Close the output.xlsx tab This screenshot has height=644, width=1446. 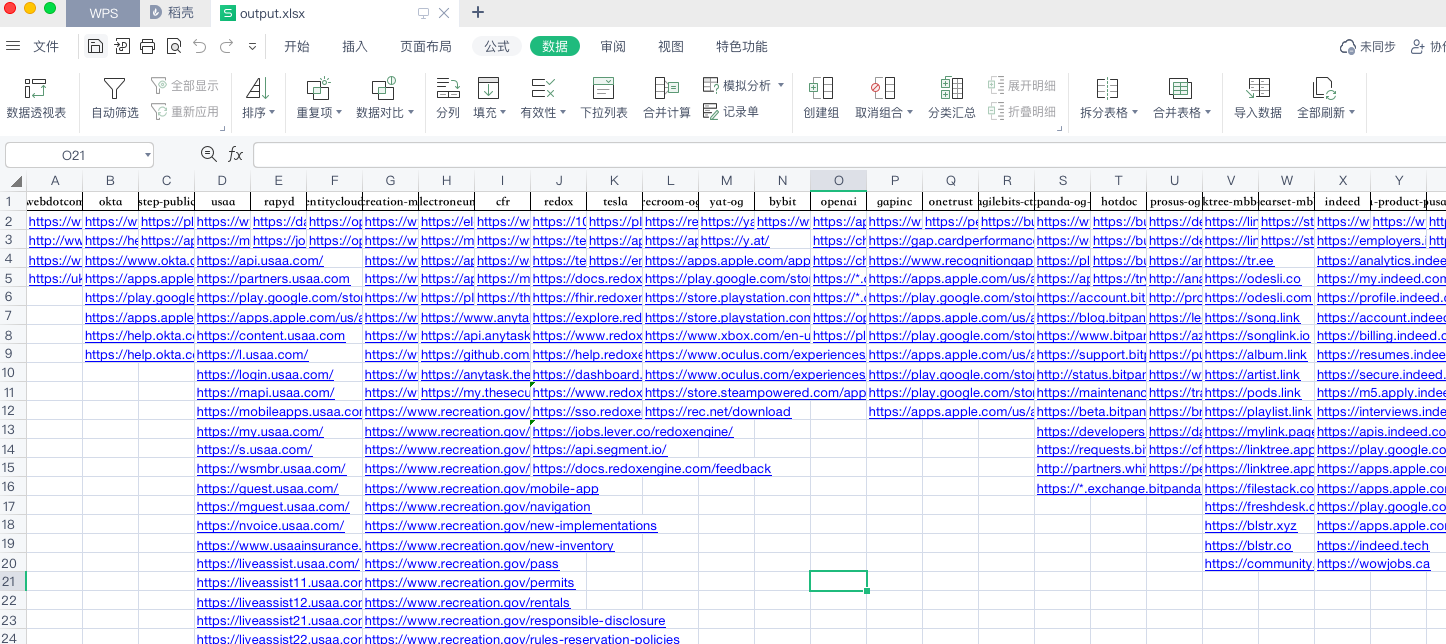tap(444, 13)
